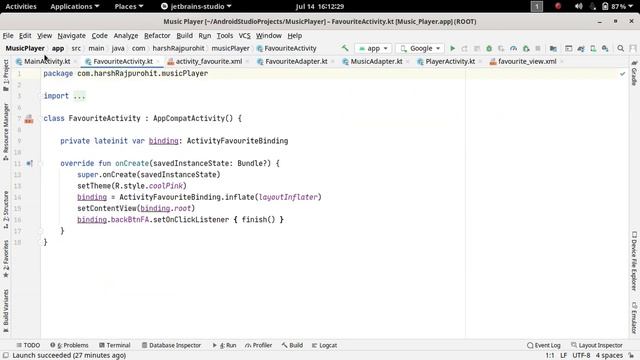
Task: Open the Project tool window sidebar
Action: (6, 76)
